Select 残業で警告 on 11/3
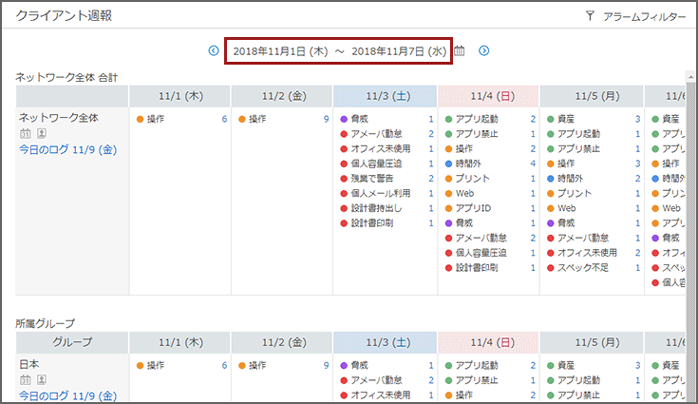Screen dimensions: 698x404 tap(372, 178)
